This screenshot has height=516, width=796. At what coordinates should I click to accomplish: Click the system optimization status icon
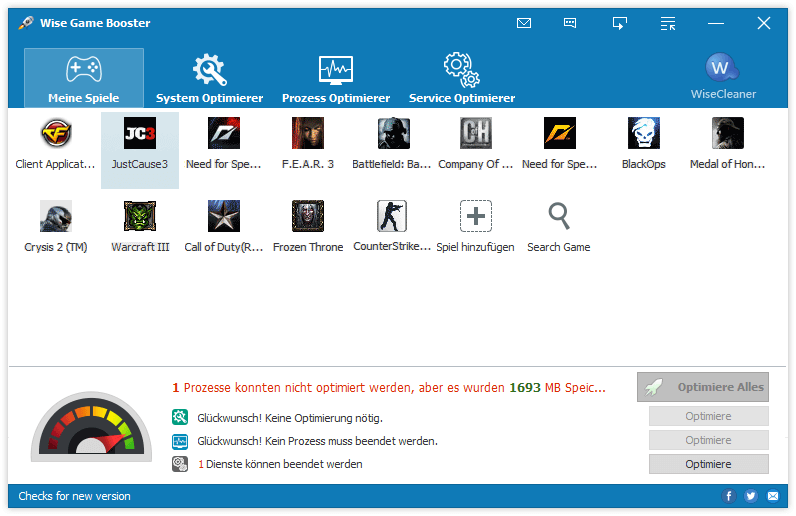click(180, 417)
